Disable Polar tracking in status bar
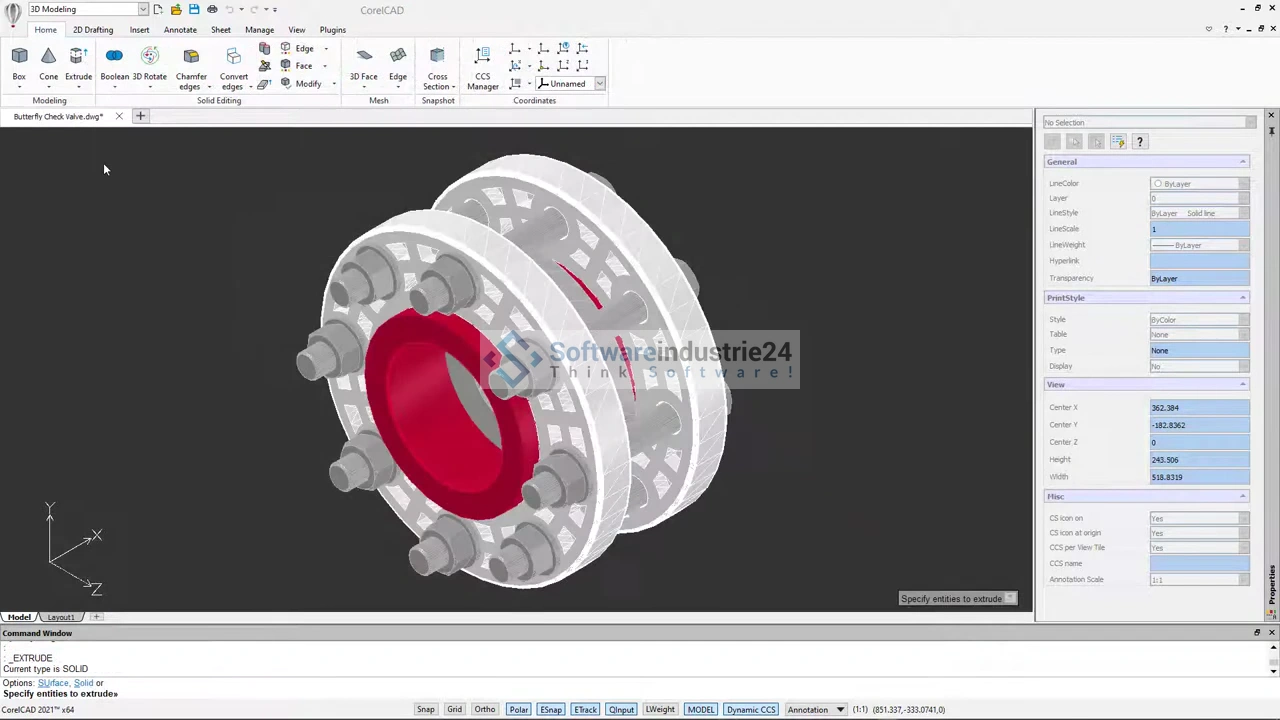This screenshot has width=1280, height=720. (518, 710)
